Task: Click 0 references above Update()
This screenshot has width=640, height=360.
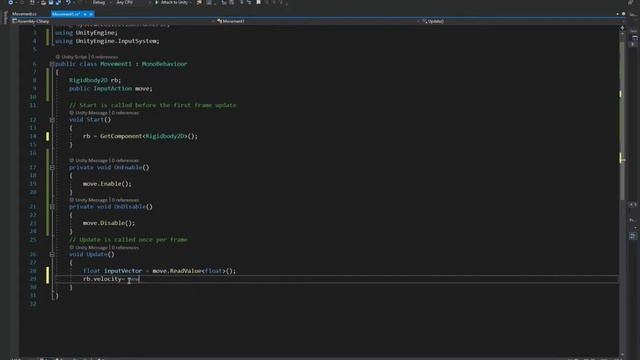Action: tap(125, 248)
